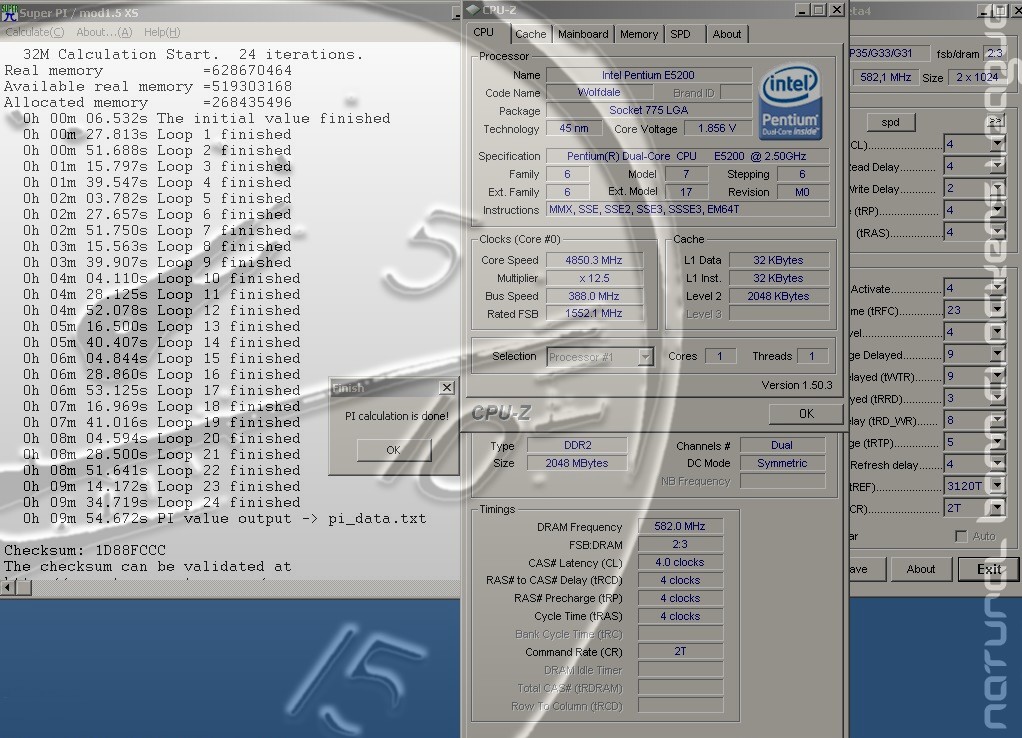The width and height of the screenshot is (1022, 738).
Task: Expand the tRP dropdown in the timings window
Action: (x=997, y=211)
